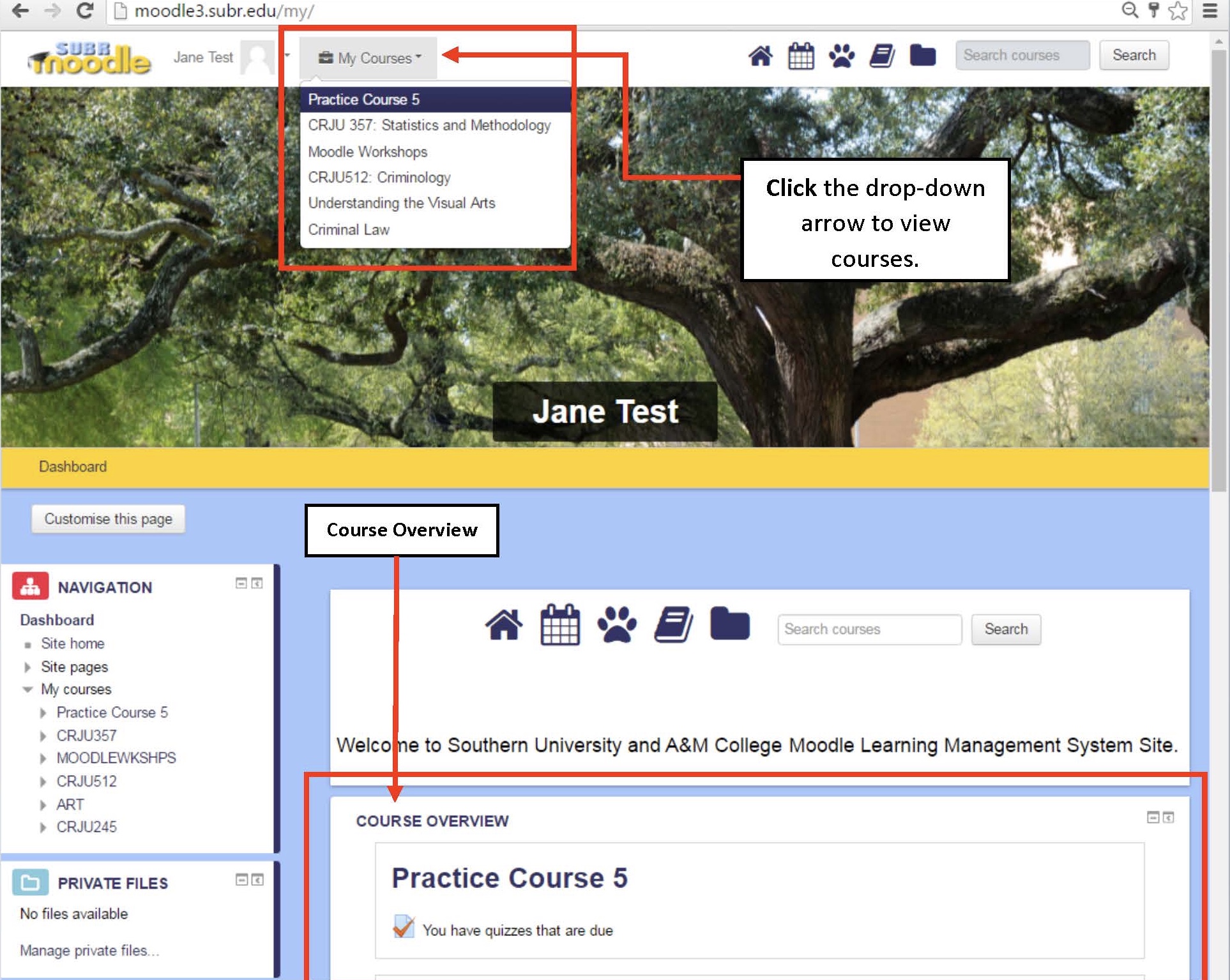Image resolution: width=1230 pixels, height=980 pixels.
Task: Click the browser address bar URL
Action: tap(224, 11)
